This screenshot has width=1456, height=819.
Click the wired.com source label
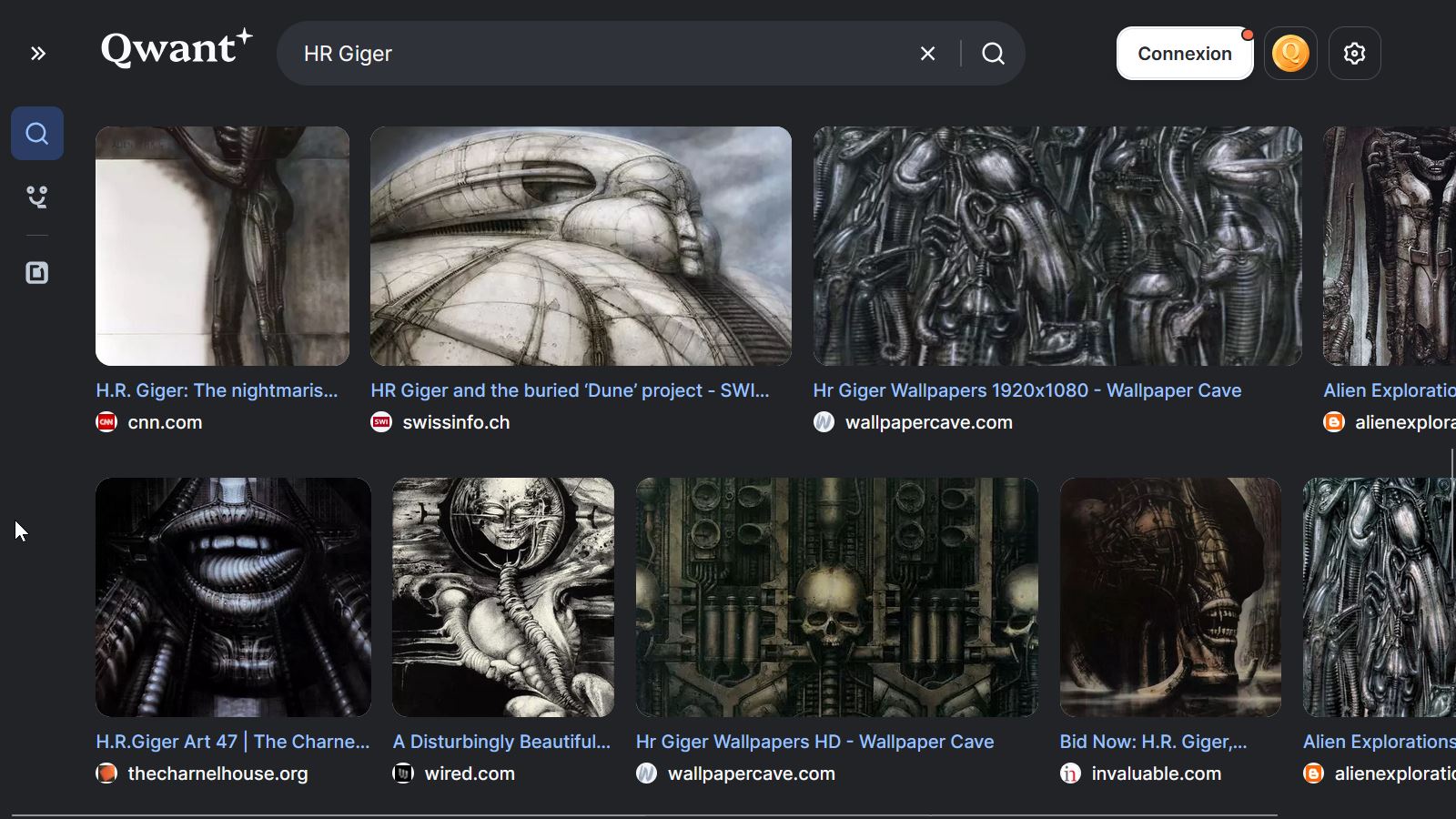tap(470, 773)
